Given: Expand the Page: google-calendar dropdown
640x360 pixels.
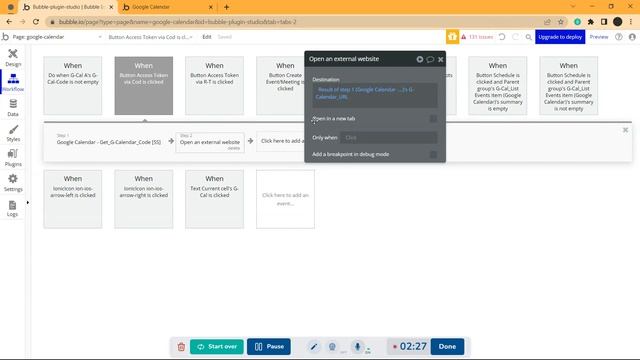Looking at the screenshot, I should click(x=56, y=37).
